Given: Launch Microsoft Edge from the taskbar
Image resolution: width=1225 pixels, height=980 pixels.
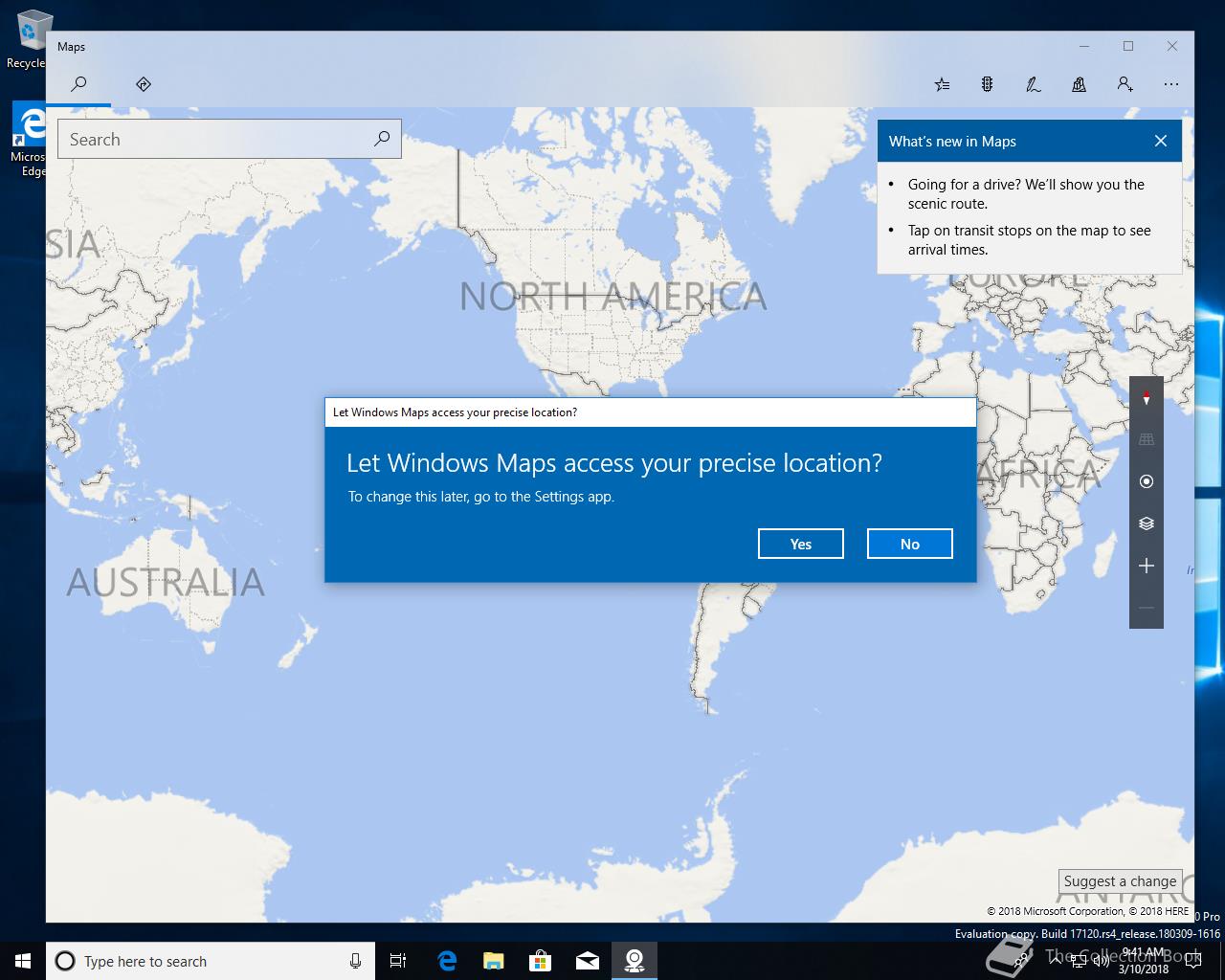Looking at the screenshot, I should pyautogui.click(x=447, y=961).
